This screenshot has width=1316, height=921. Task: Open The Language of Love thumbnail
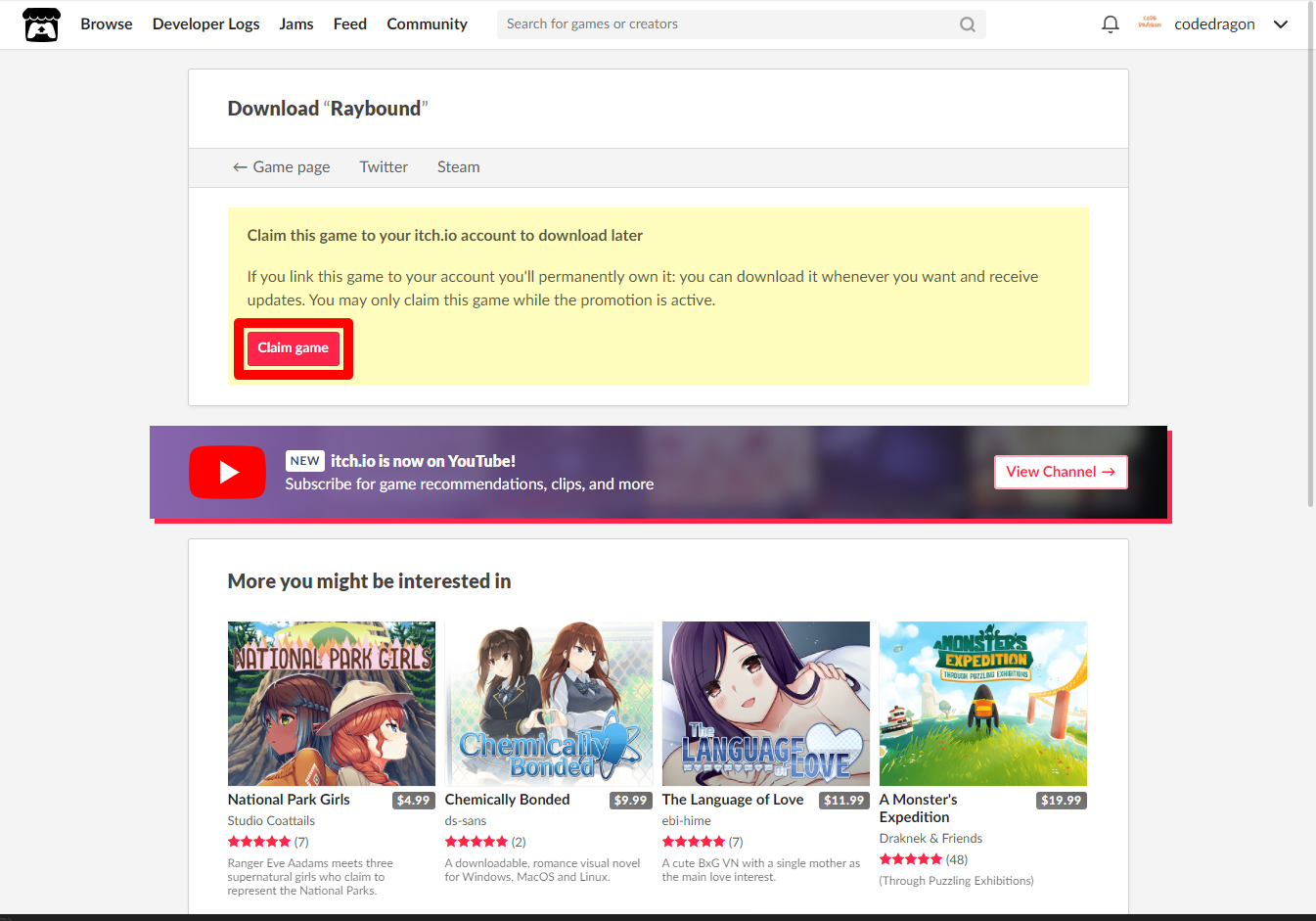click(x=766, y=704)
